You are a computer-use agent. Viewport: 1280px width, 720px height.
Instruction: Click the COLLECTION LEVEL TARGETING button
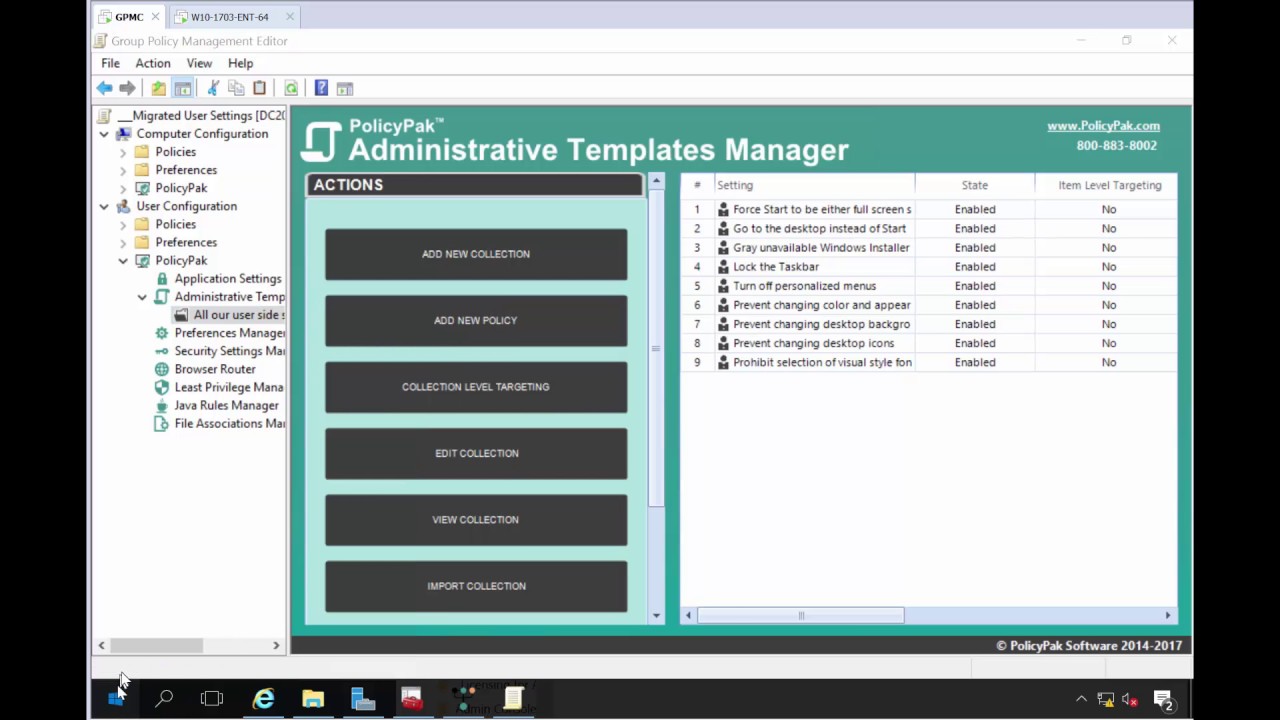[x=476, y=387]
